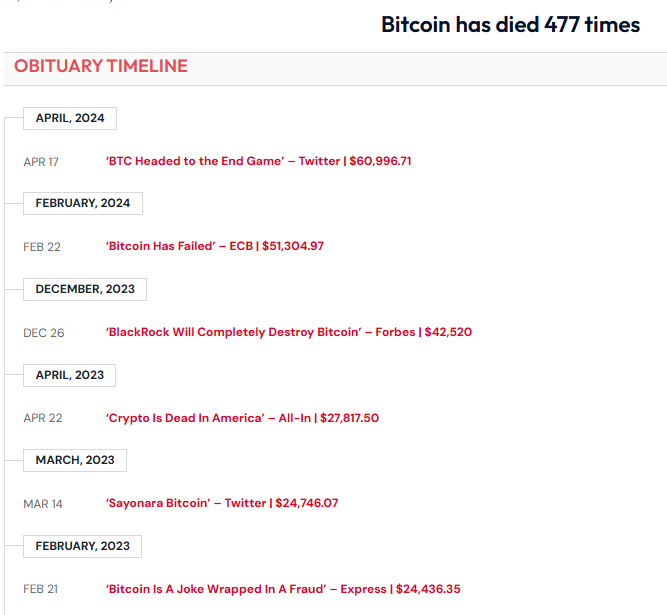
Task: Click the APR 22 date label
Action: (x=43, y=418)
